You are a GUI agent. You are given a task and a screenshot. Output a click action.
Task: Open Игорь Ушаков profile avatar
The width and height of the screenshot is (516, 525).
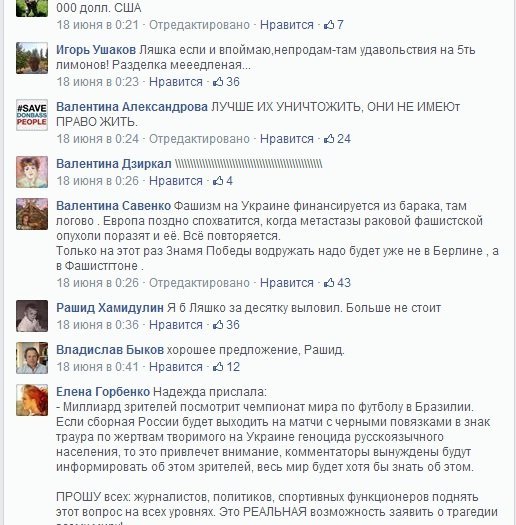tap(32, 58)
